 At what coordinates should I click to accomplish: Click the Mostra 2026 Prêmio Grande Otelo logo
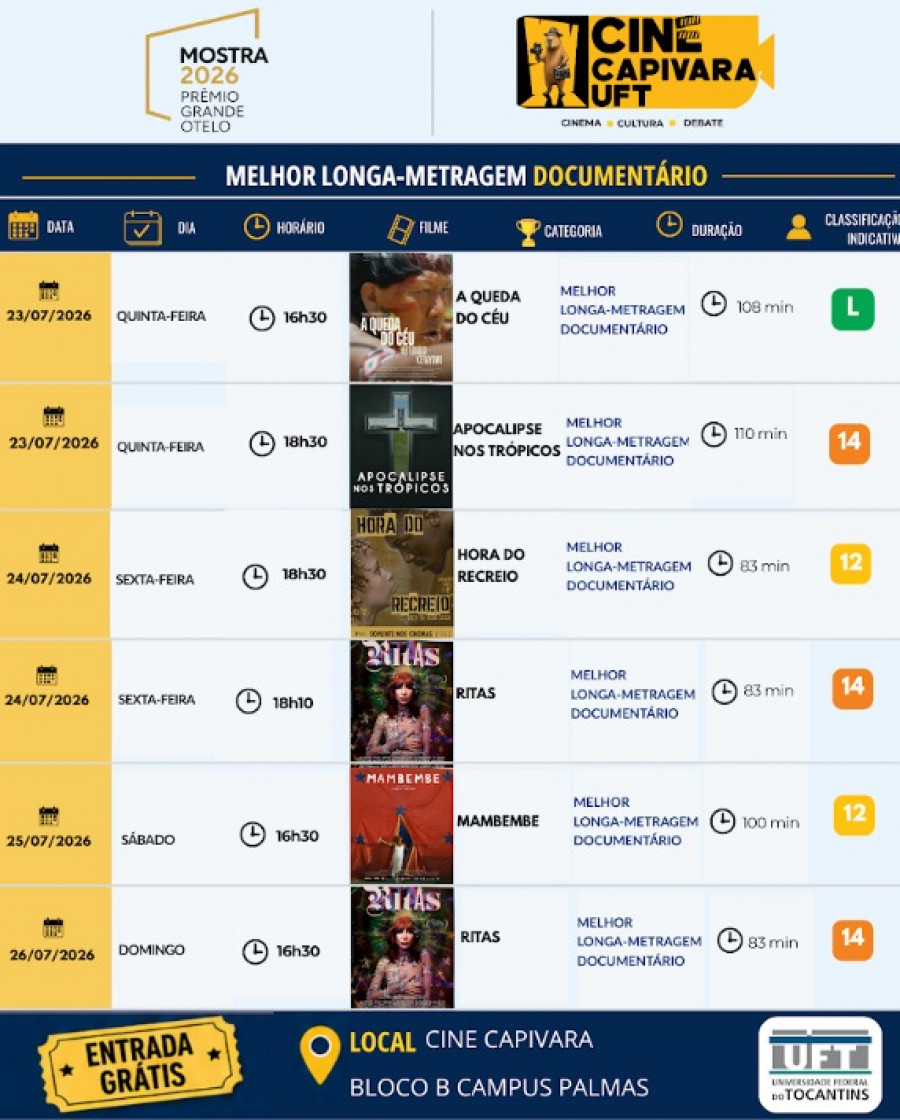click(x=206, y=72)
